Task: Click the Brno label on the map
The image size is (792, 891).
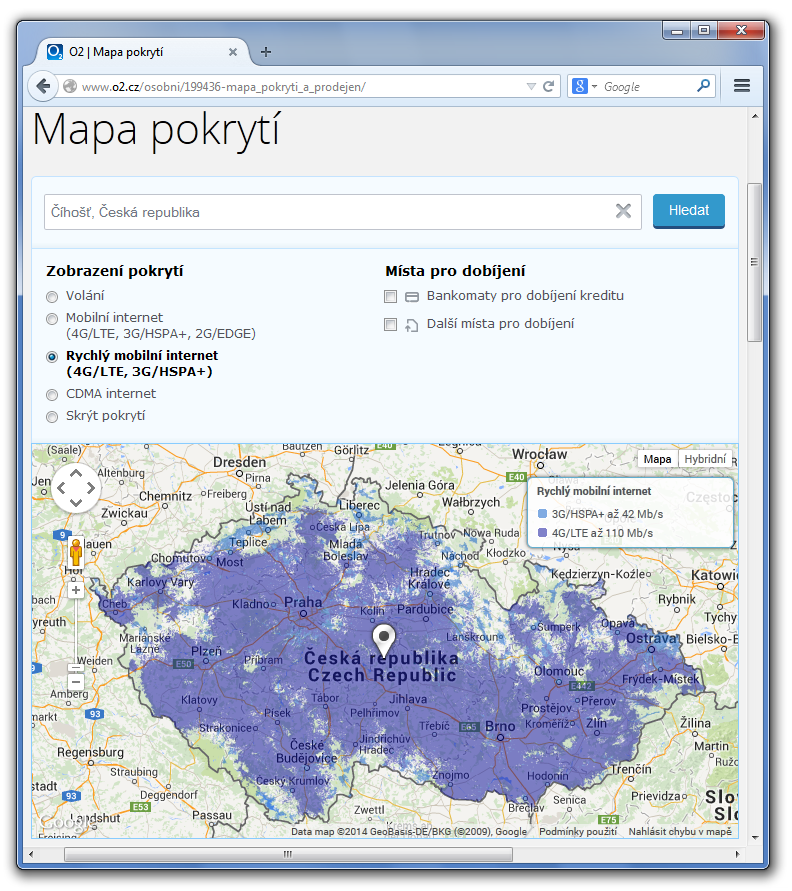Action: click(x=500, y=726)
